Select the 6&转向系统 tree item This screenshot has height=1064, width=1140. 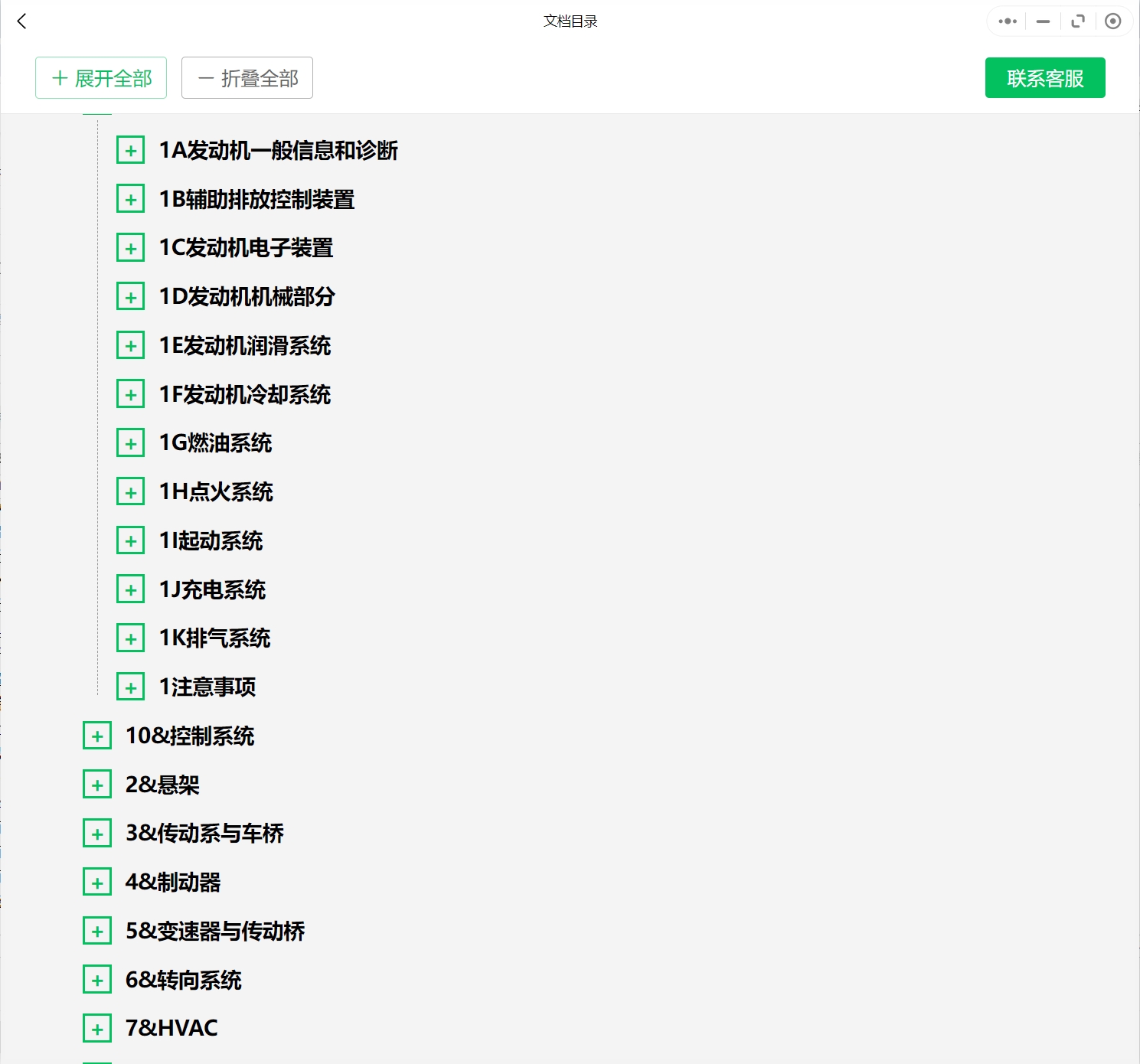[184, 979]
